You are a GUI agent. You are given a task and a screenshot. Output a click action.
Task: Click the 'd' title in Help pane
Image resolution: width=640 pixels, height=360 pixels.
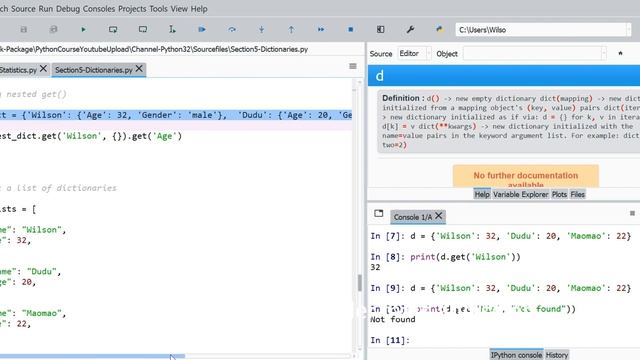(x=380, y=76)
